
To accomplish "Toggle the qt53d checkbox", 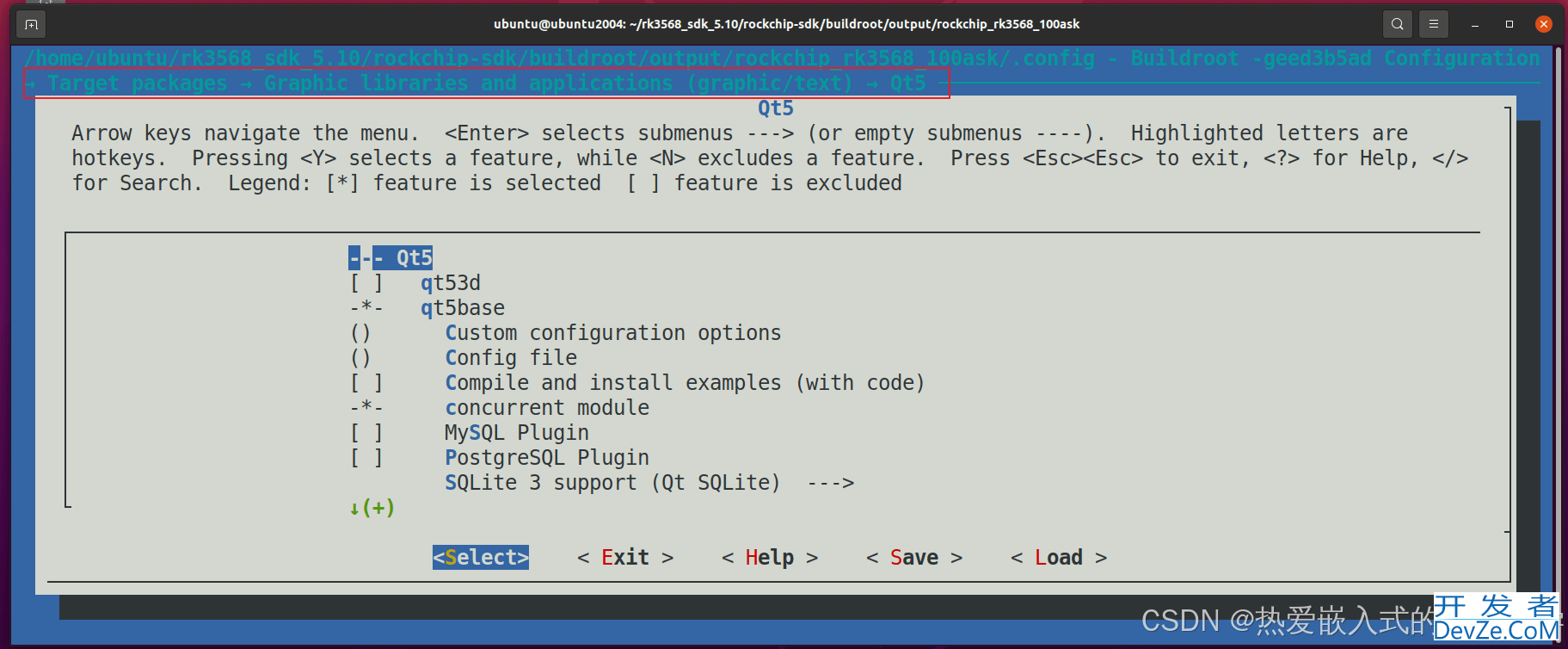I will (366, 283).
